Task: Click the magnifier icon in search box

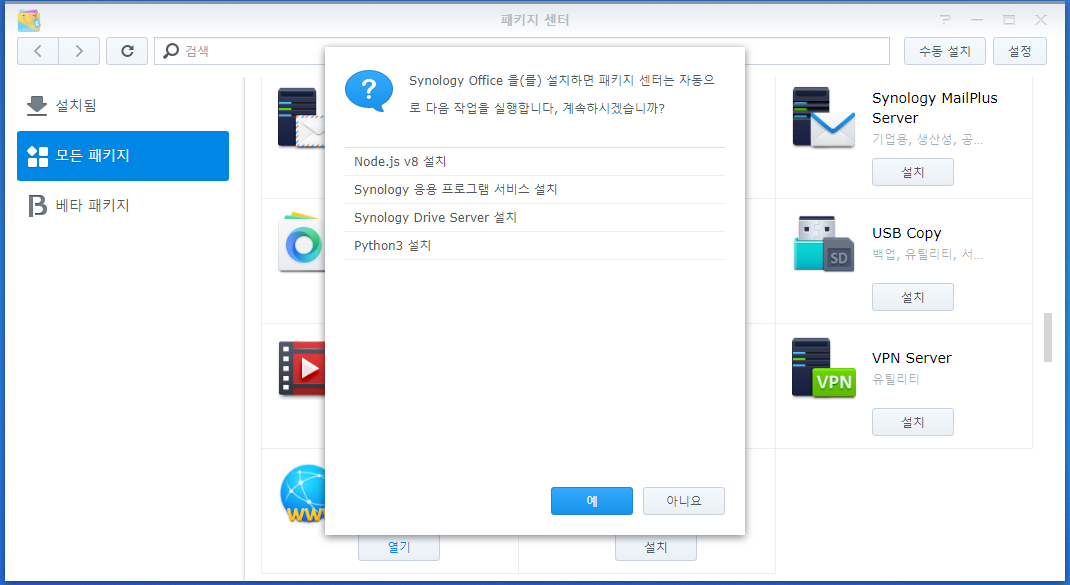Action: tap(171, 51)
